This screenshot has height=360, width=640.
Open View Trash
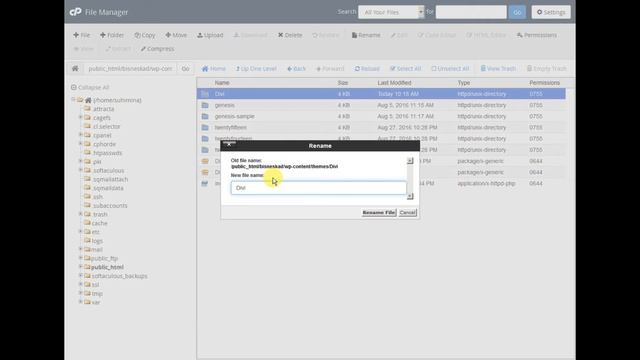498,69
